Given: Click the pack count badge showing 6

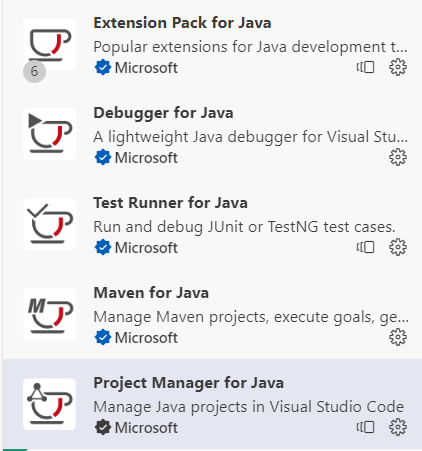Looking at the screenshot, I should (34, 71).
